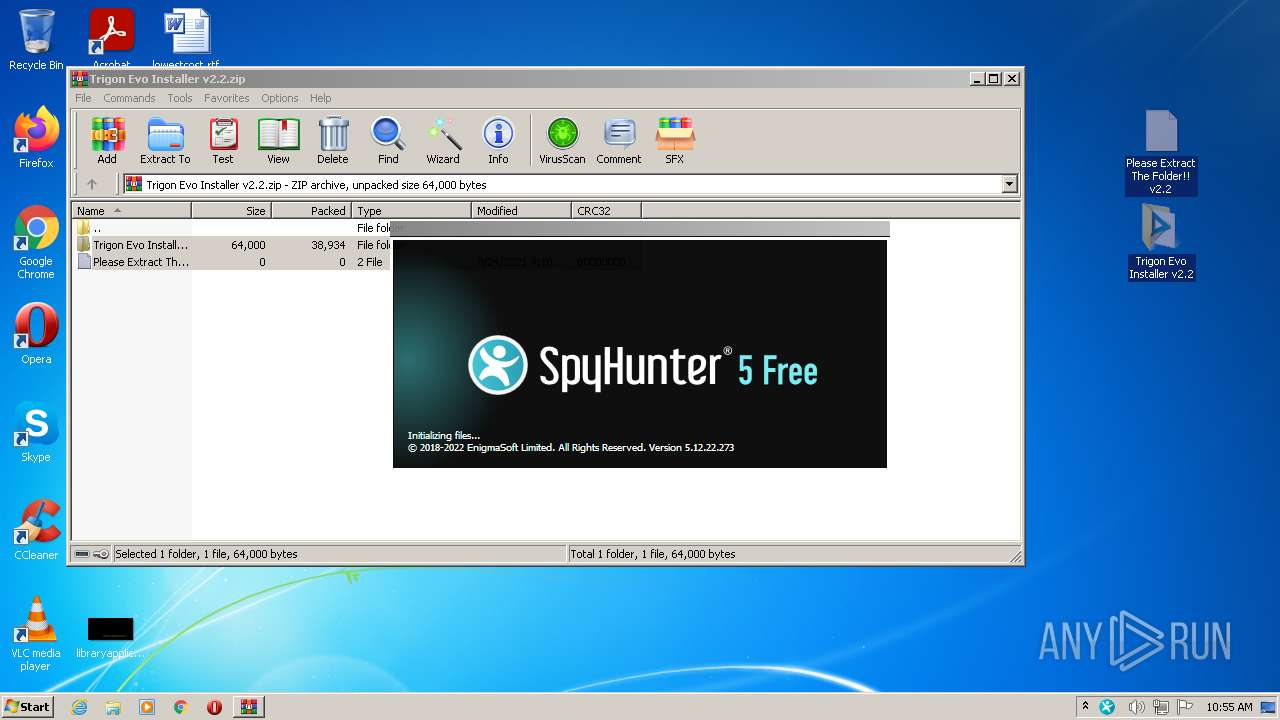
Task: Open Opera desktop shortcut
Action: pyautogui.click(x=36, y=334)
